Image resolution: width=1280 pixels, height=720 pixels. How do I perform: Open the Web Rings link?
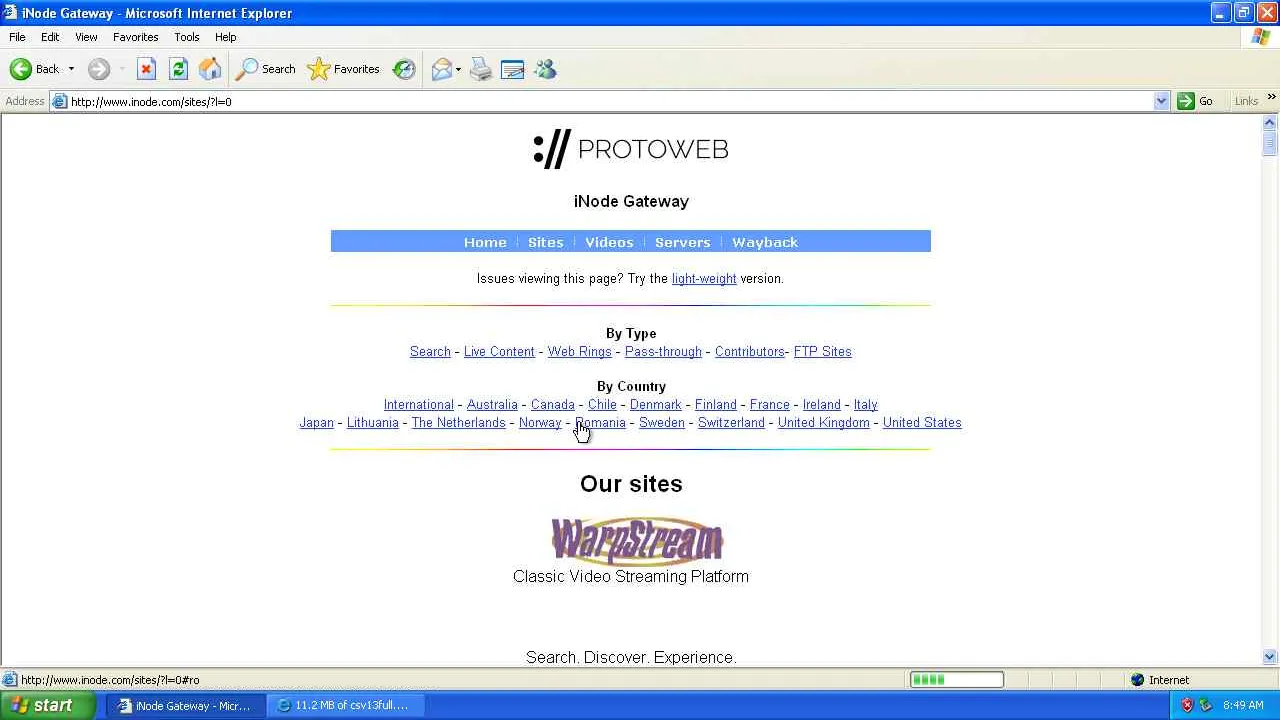click(579, 352)
